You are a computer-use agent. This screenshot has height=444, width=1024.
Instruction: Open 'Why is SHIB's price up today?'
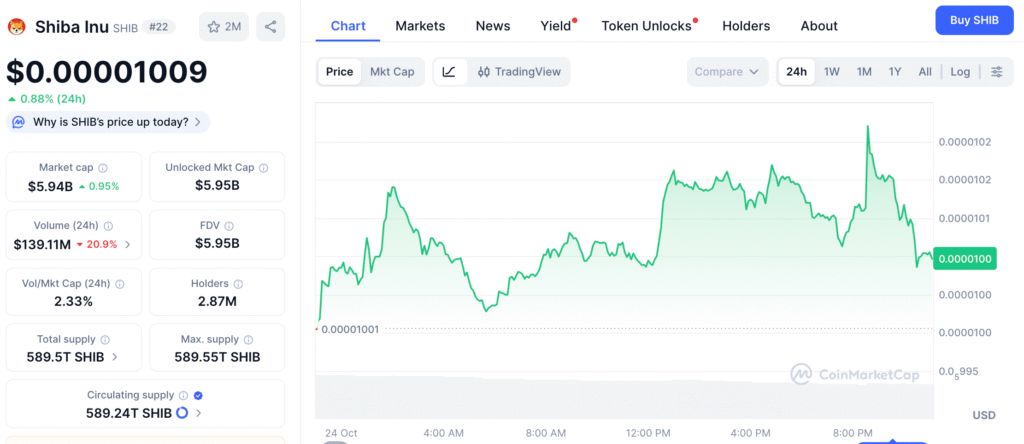pos(108,122)
